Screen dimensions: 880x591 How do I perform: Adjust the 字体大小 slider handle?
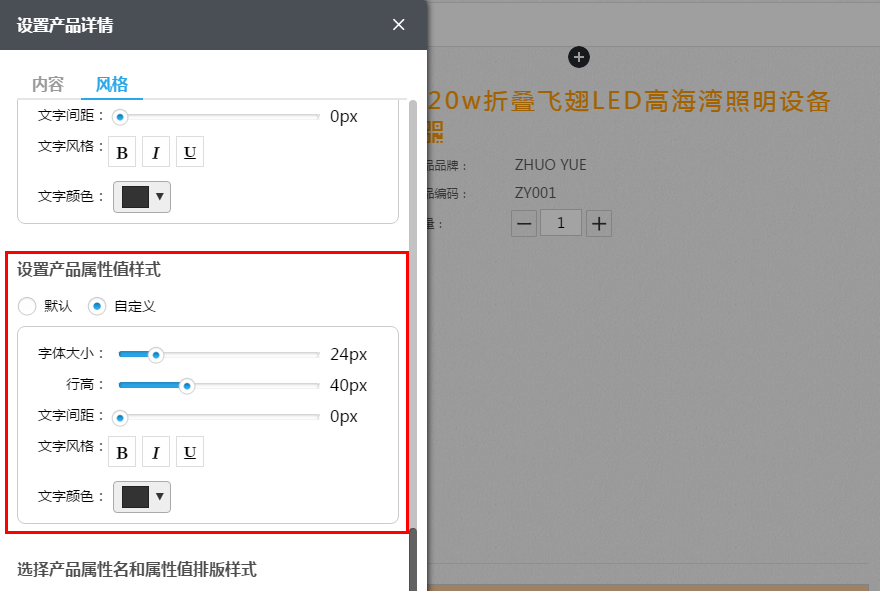[x=156, y=354]
